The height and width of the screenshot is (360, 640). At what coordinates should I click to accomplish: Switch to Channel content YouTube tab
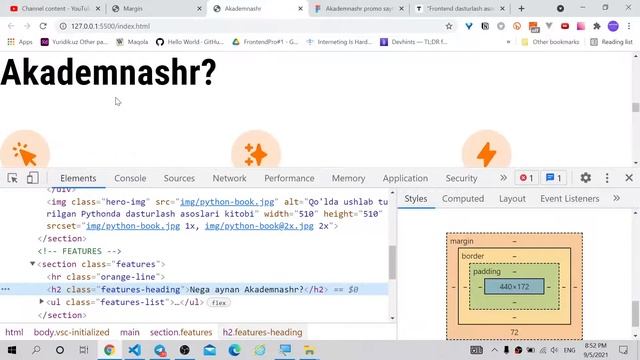tap(55, 9)
